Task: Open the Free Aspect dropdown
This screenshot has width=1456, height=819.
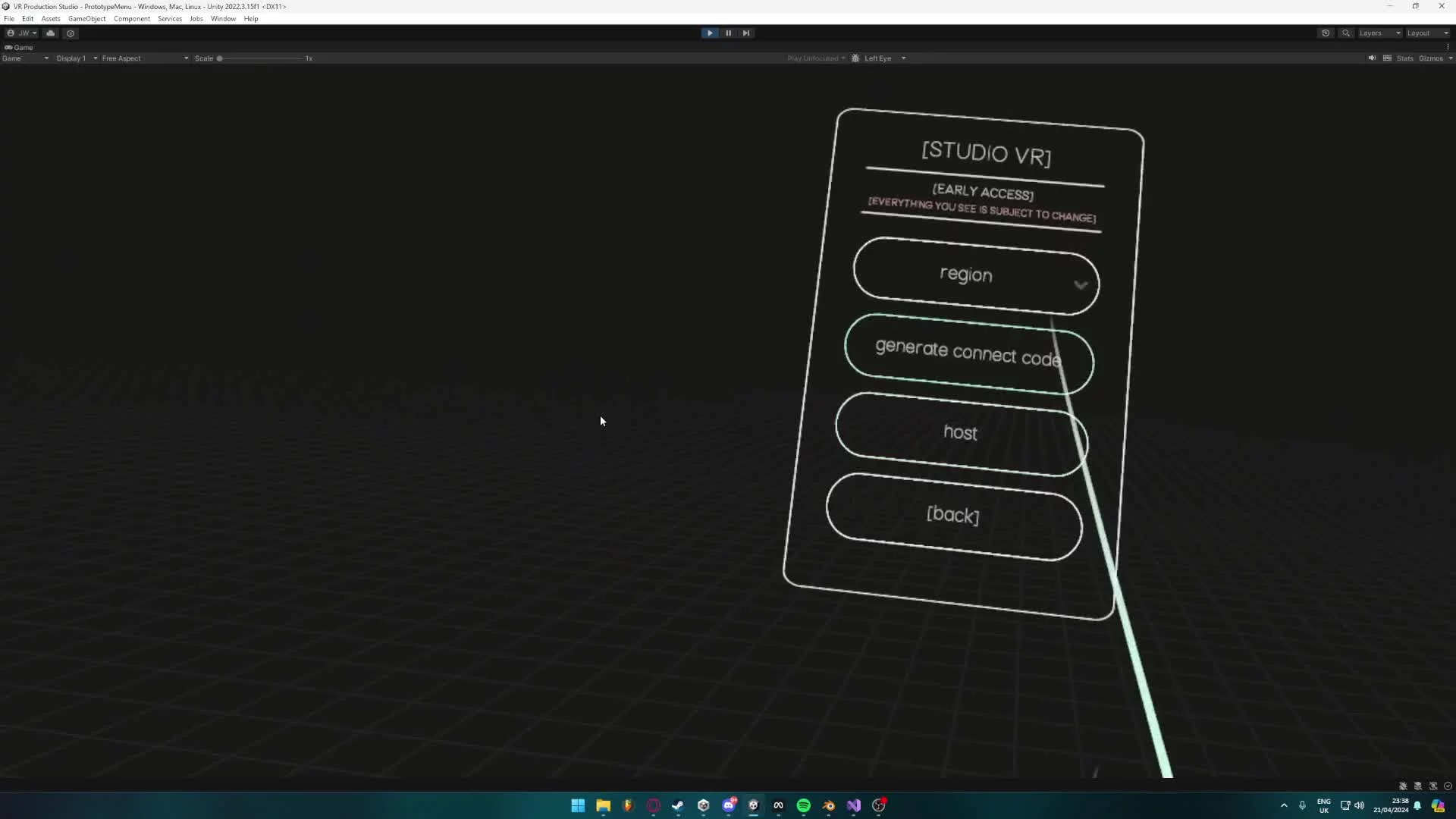Action: click(144, 58)
